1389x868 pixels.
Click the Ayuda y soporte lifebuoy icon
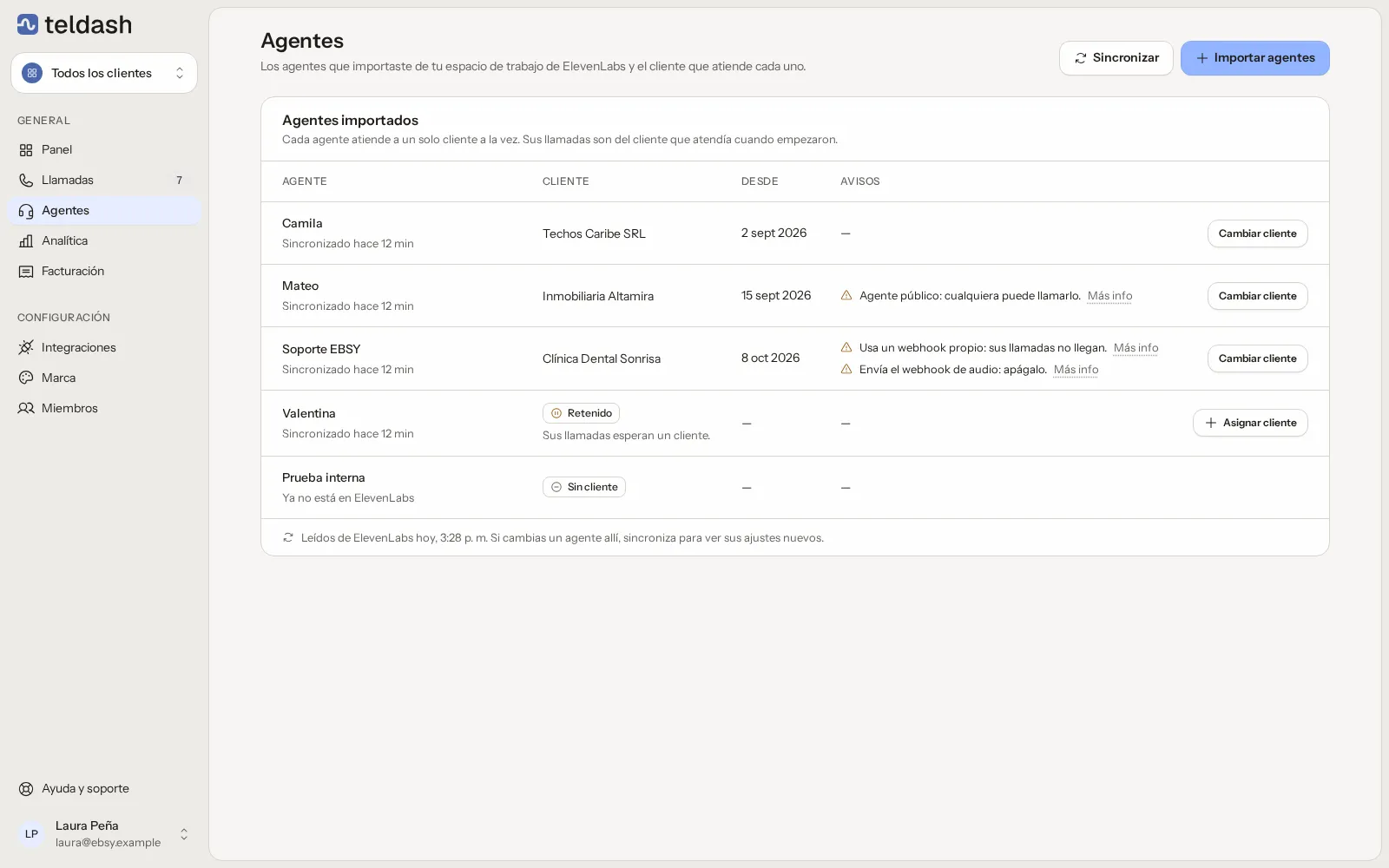pos(26,789)
